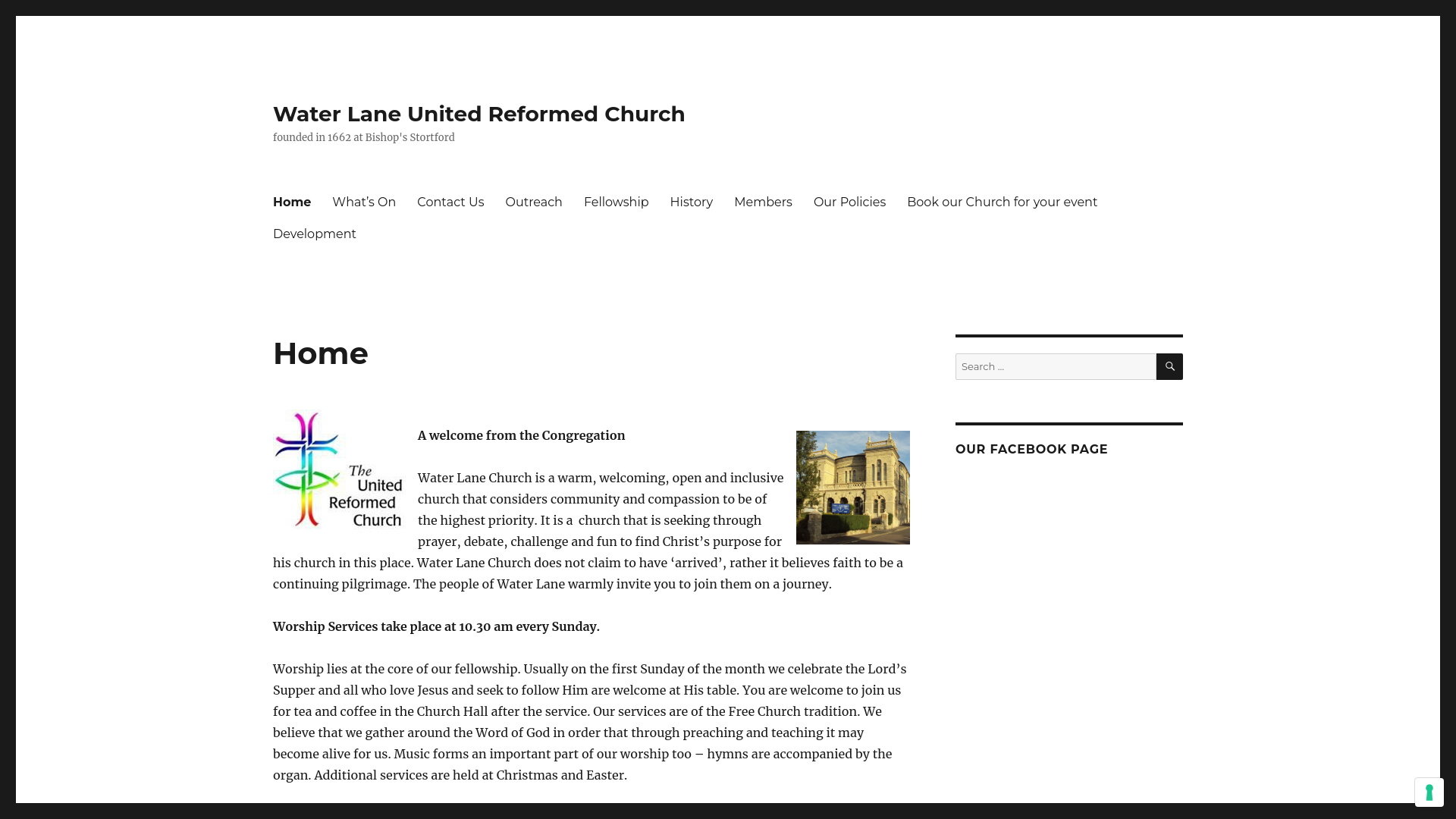Click the 'Worship Services take place' line

click(436, 626)
